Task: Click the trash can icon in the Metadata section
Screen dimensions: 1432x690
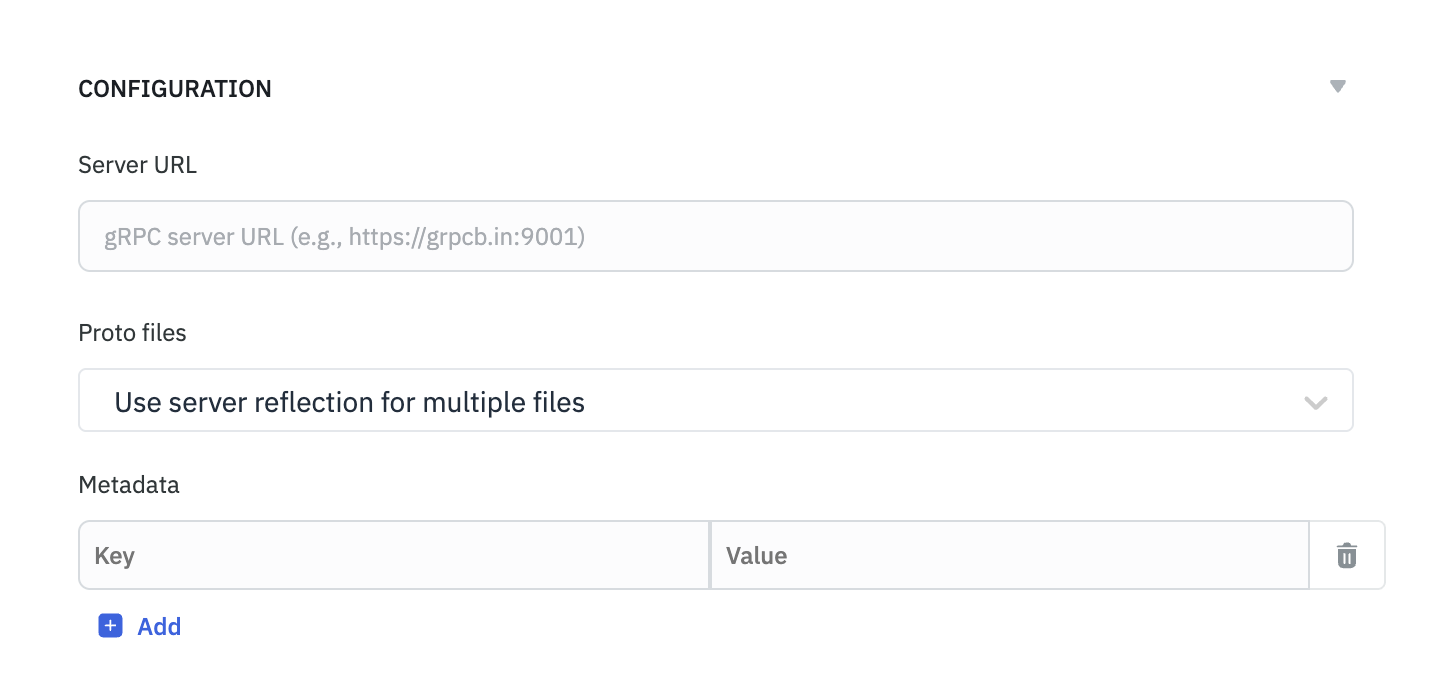Action: pyautogui.click(x=1346, y=554)
